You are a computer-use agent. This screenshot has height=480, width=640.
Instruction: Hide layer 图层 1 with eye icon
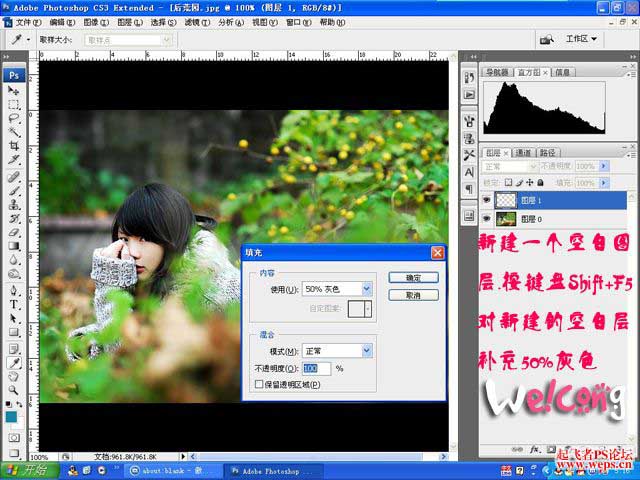click(x=486, y=200)
